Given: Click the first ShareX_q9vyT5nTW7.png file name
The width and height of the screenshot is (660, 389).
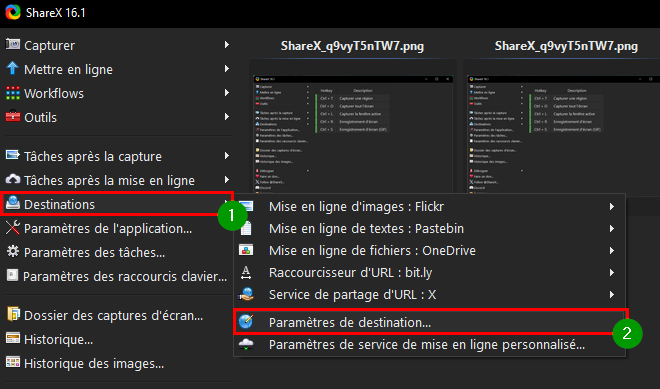Looking at the screenshot, I should pos(352,45).
